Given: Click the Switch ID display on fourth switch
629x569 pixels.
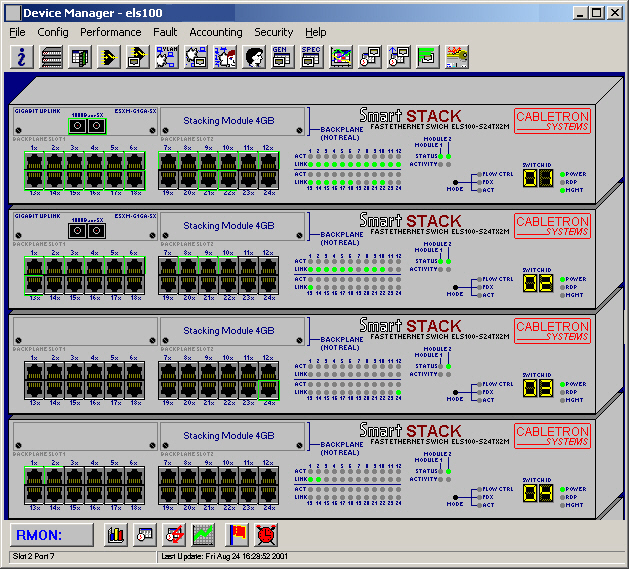Looking at the screenshot, I should (538, 493).
